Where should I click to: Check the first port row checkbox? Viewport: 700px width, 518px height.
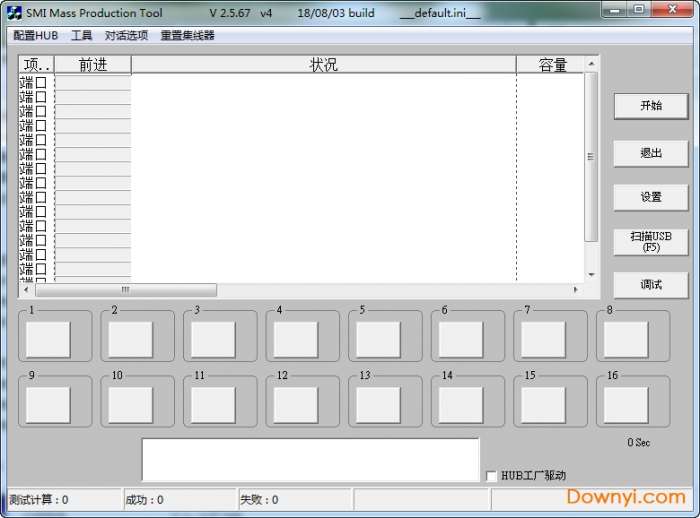[x=41, y=83]
